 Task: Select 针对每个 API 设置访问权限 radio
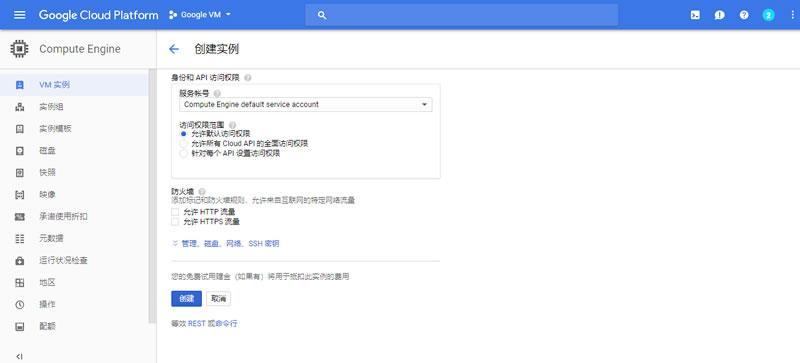(x=184, y=153)
